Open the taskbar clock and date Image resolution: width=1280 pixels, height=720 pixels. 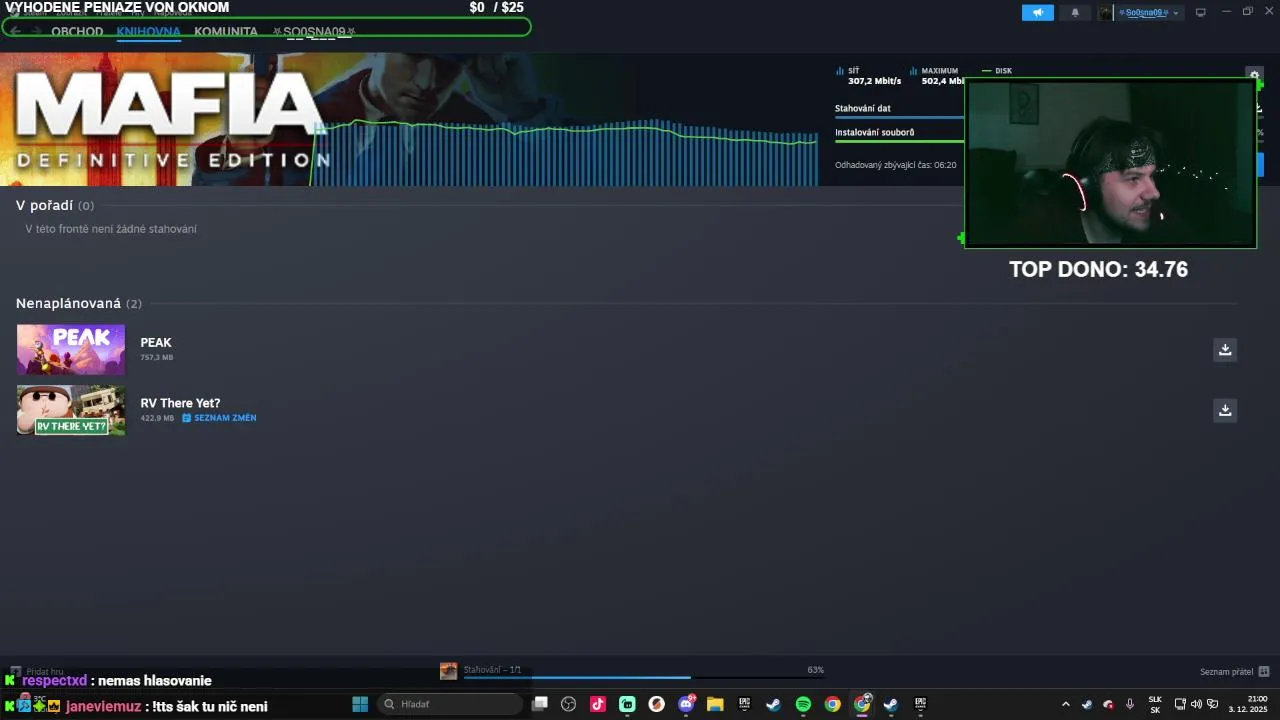click(1247, 704)
